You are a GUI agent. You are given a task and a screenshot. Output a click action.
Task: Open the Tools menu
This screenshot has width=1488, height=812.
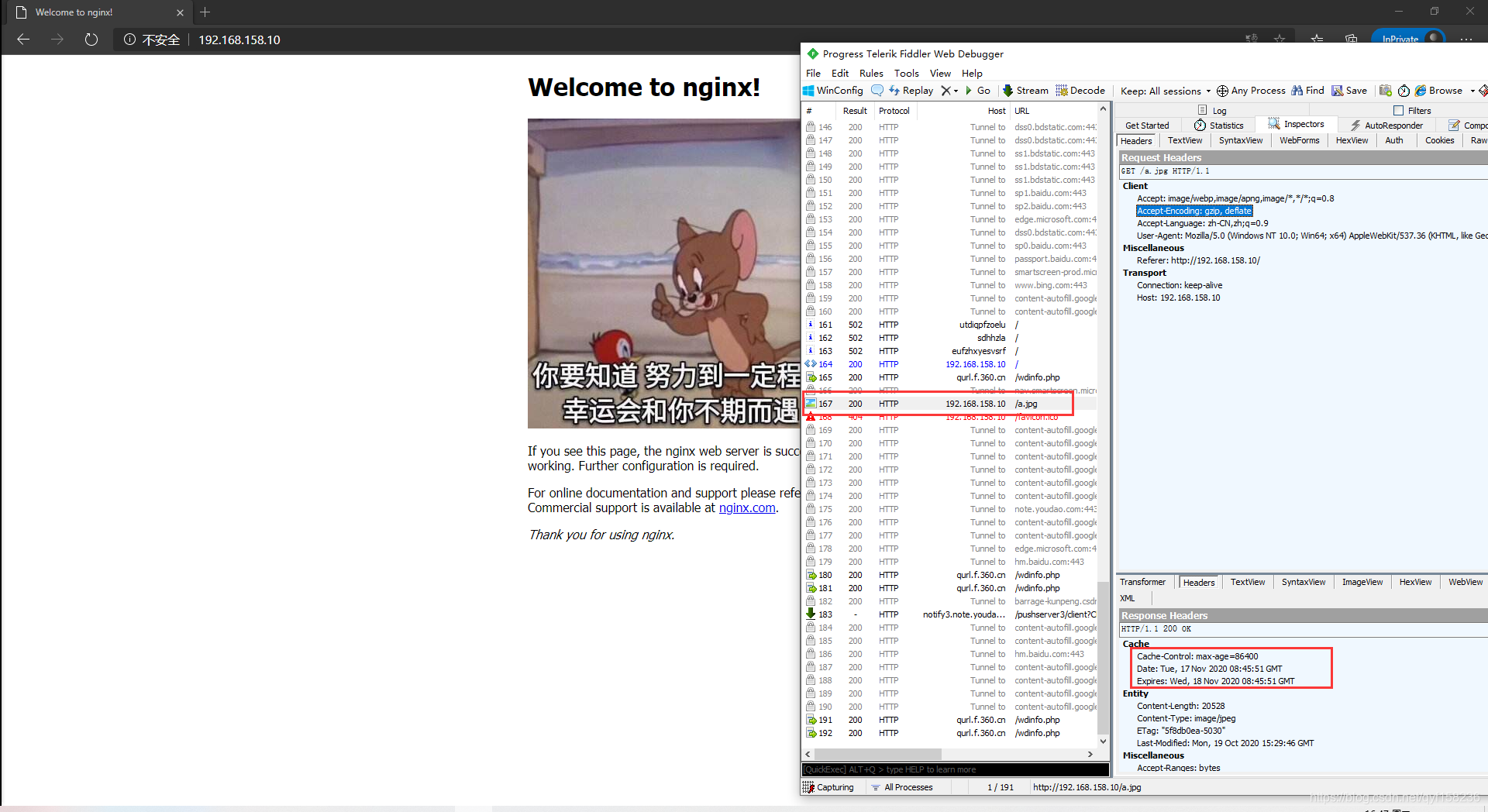pyautogui.click(x=906, y=73)
